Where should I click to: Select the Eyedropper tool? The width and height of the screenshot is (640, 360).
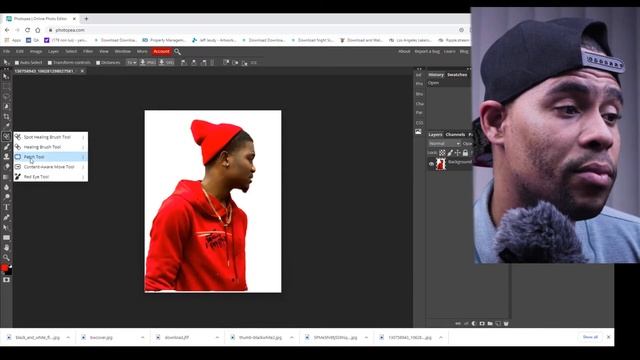(6, 126)
